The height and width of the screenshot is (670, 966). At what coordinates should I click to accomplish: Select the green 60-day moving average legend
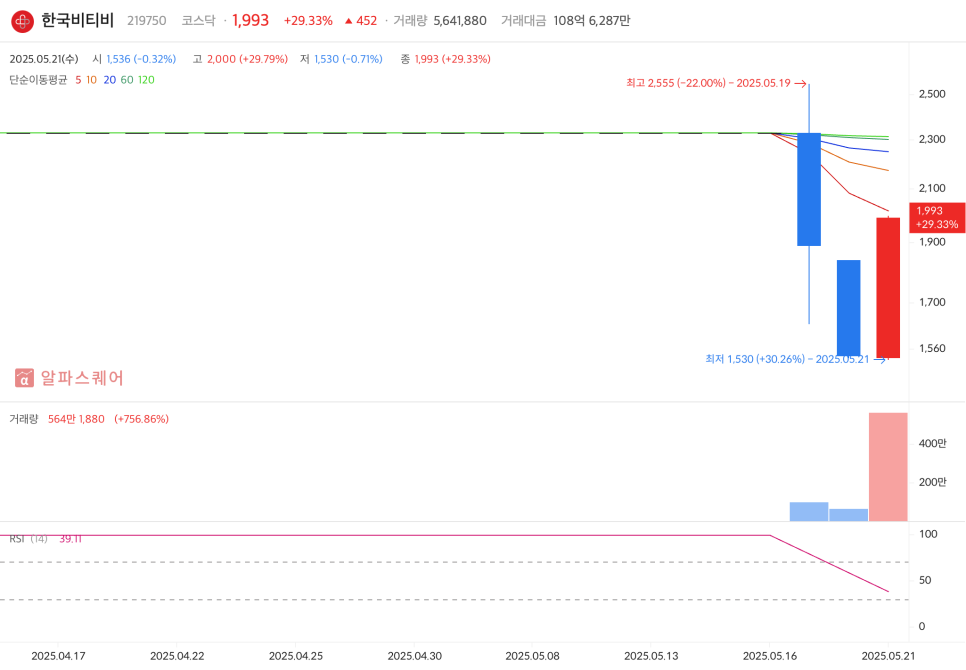[x=127, y=80]
